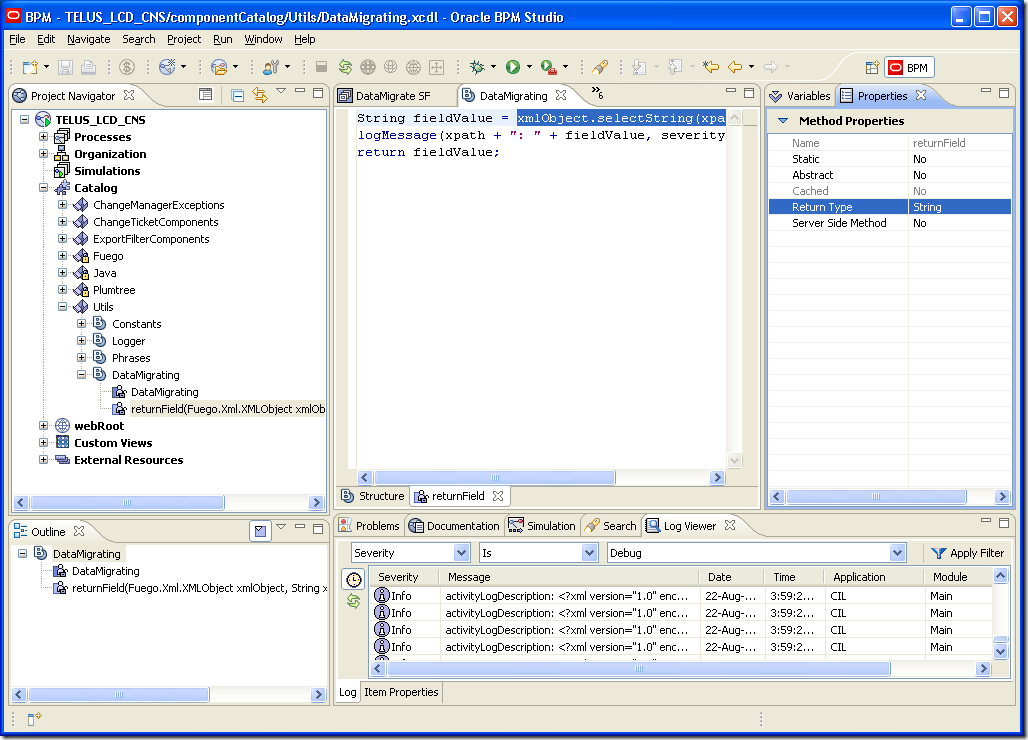Open the Documentation tab

coord(454,526)
